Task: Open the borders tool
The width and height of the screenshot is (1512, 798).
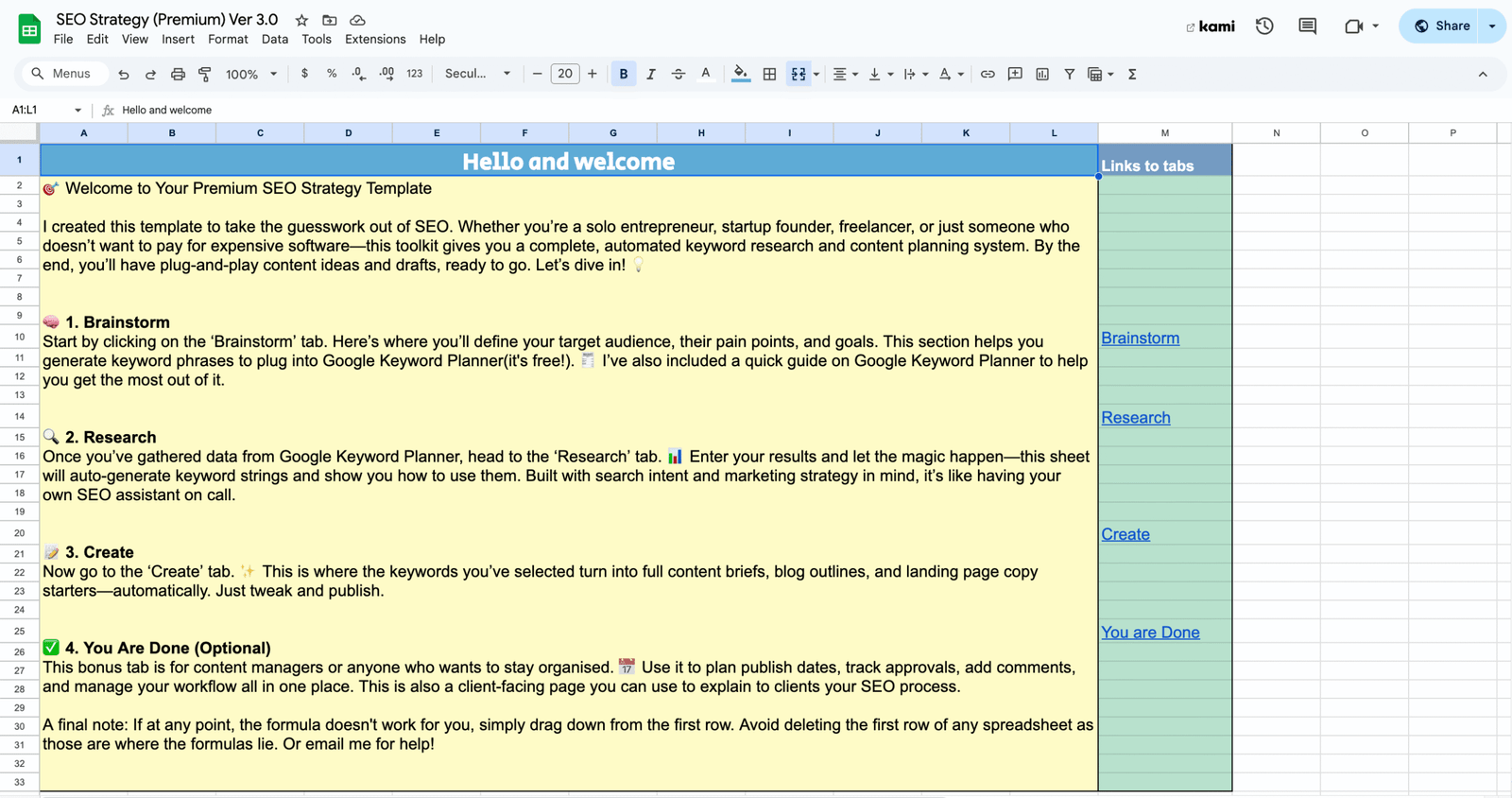Action: 769,74
